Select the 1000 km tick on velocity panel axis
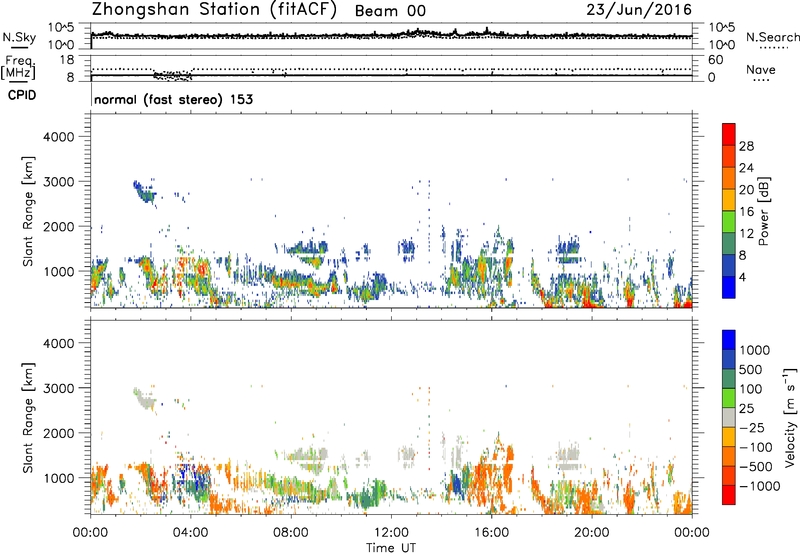 (58, 478)
